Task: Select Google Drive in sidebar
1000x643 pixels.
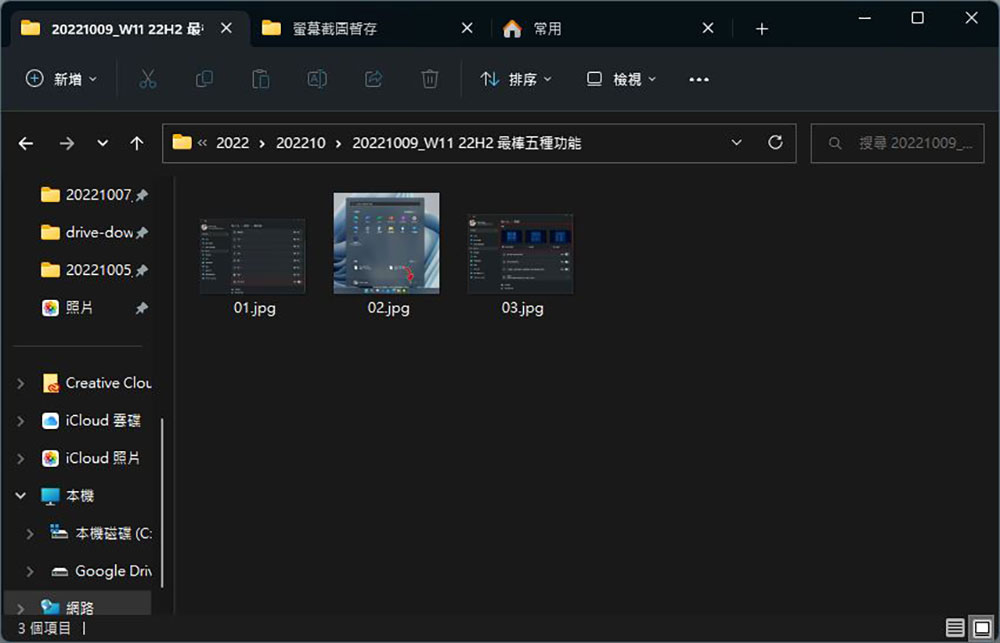Action: [101, 571]
